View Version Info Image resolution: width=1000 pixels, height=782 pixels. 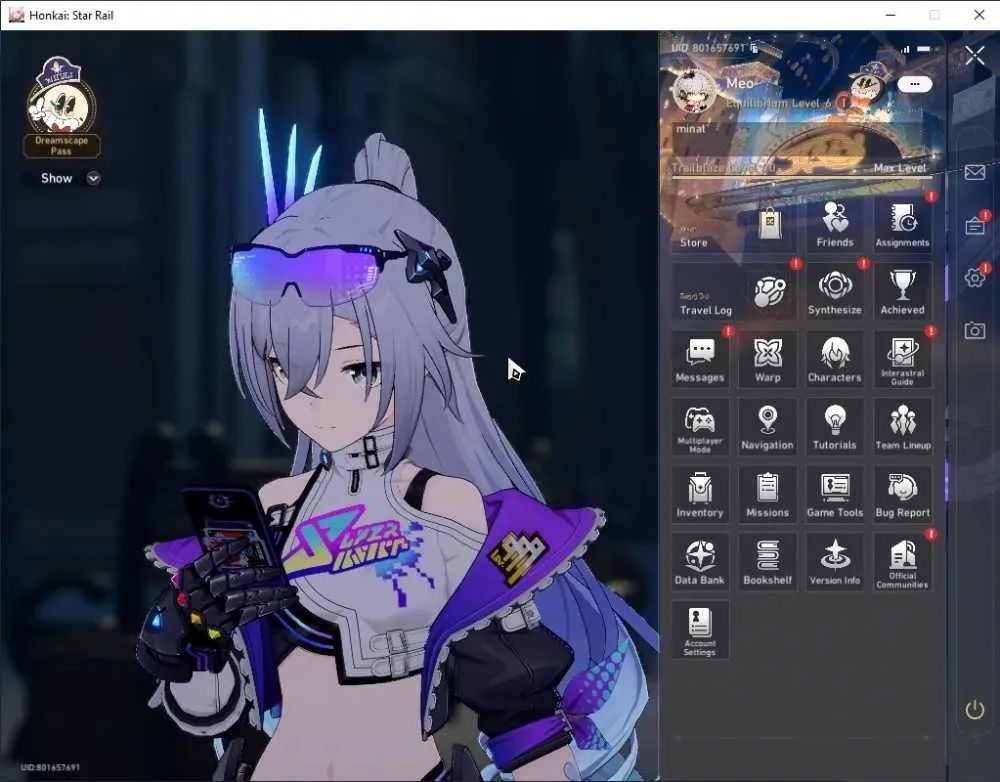coord(835,563)
